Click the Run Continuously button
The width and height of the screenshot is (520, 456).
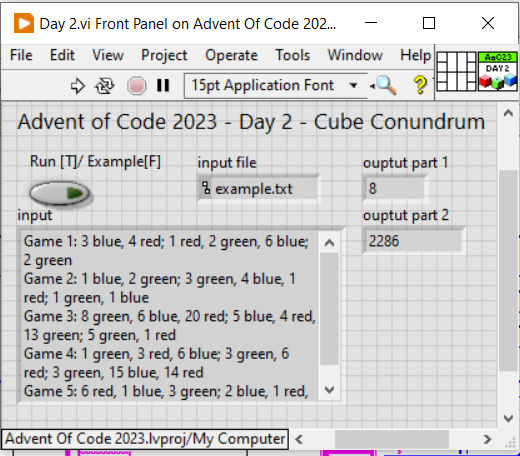point(105,86)
